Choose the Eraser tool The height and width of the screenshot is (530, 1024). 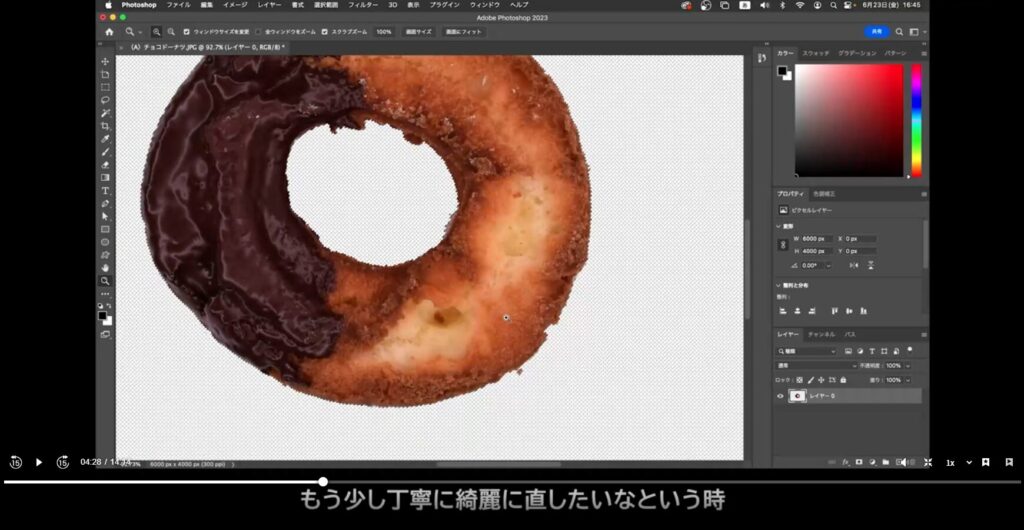(x=105, y=165)
